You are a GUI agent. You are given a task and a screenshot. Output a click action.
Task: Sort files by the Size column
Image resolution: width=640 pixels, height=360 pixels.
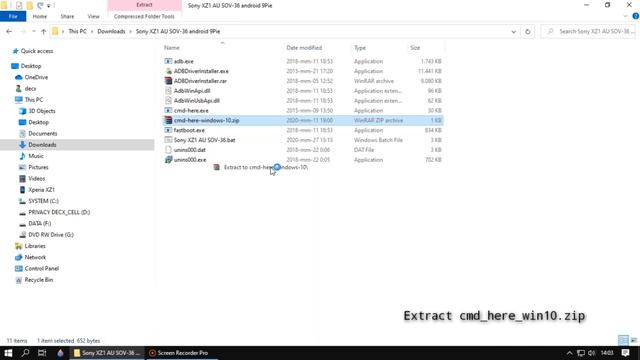point(415,48)
